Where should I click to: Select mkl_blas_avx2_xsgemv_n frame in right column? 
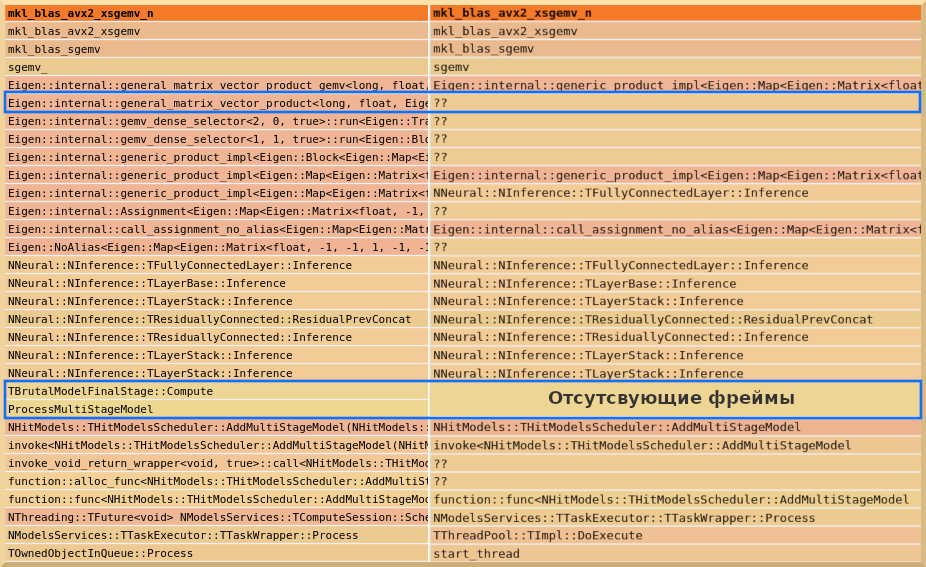(675, 13)
